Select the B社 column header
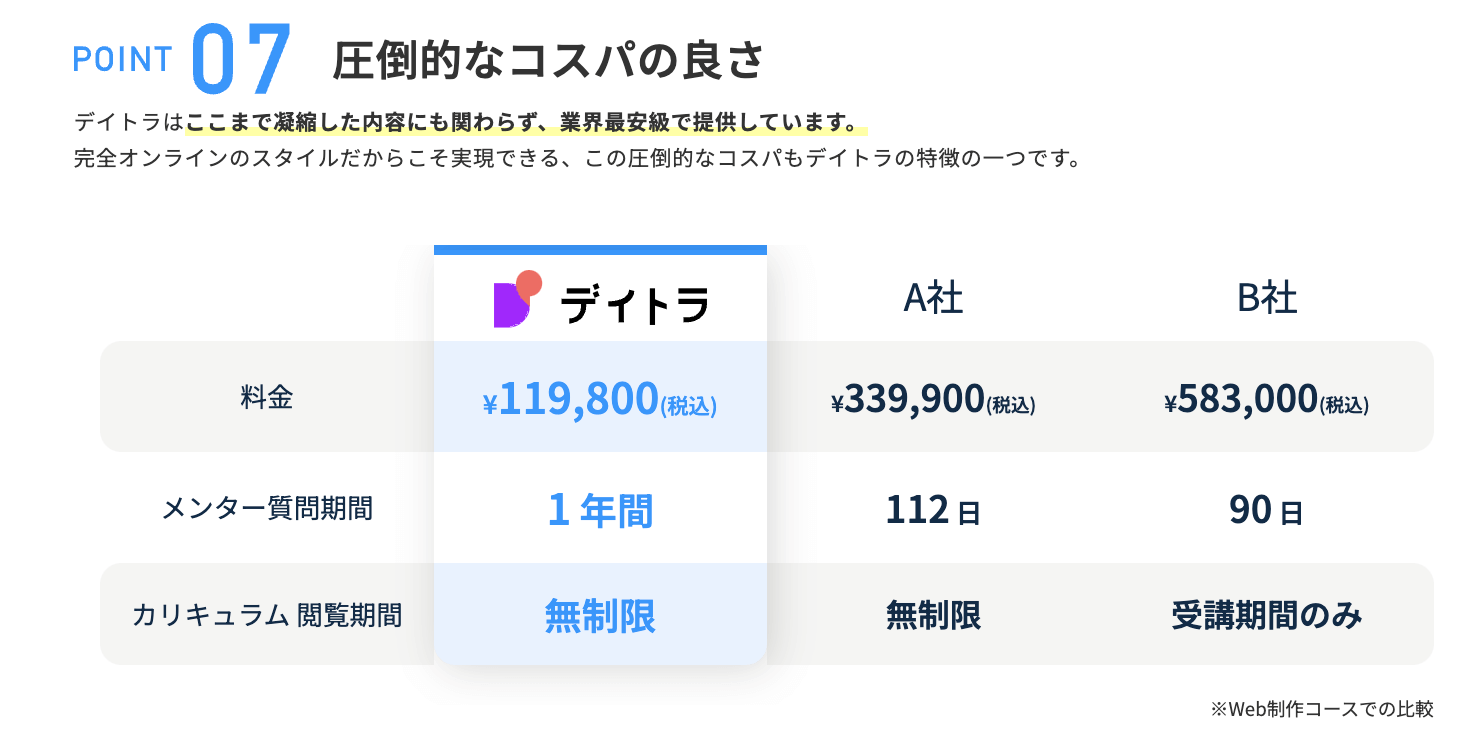 pos(1267,298)
